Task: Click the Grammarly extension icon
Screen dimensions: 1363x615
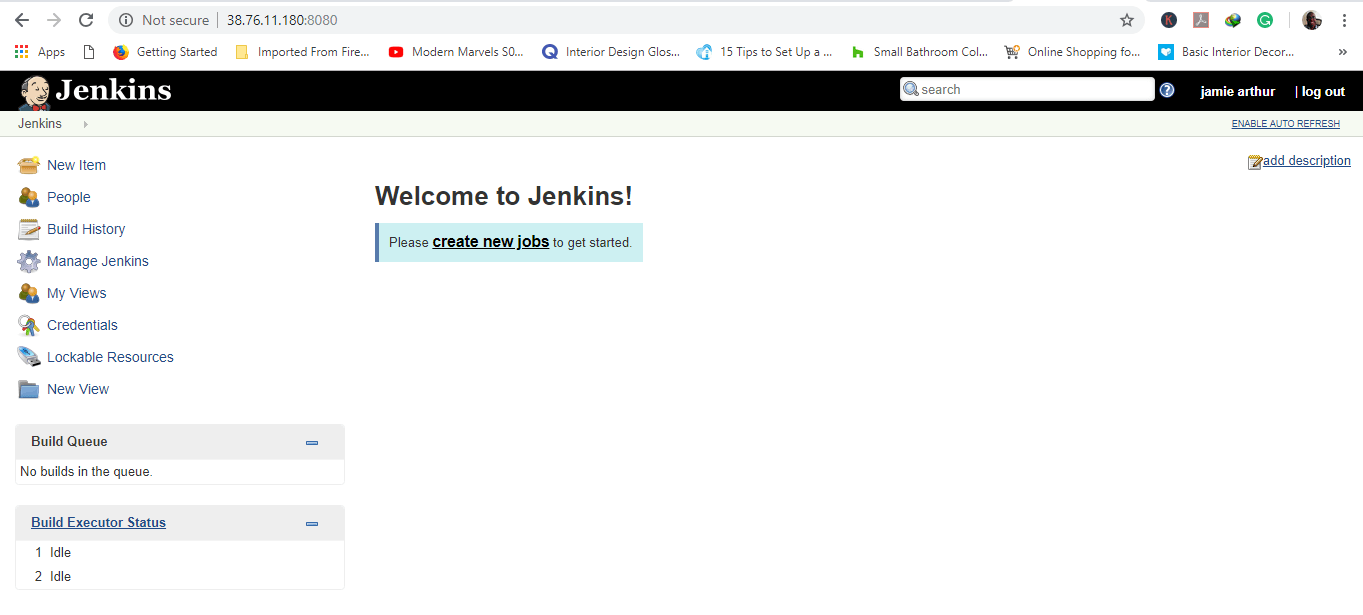Action: pos(1265,20)
